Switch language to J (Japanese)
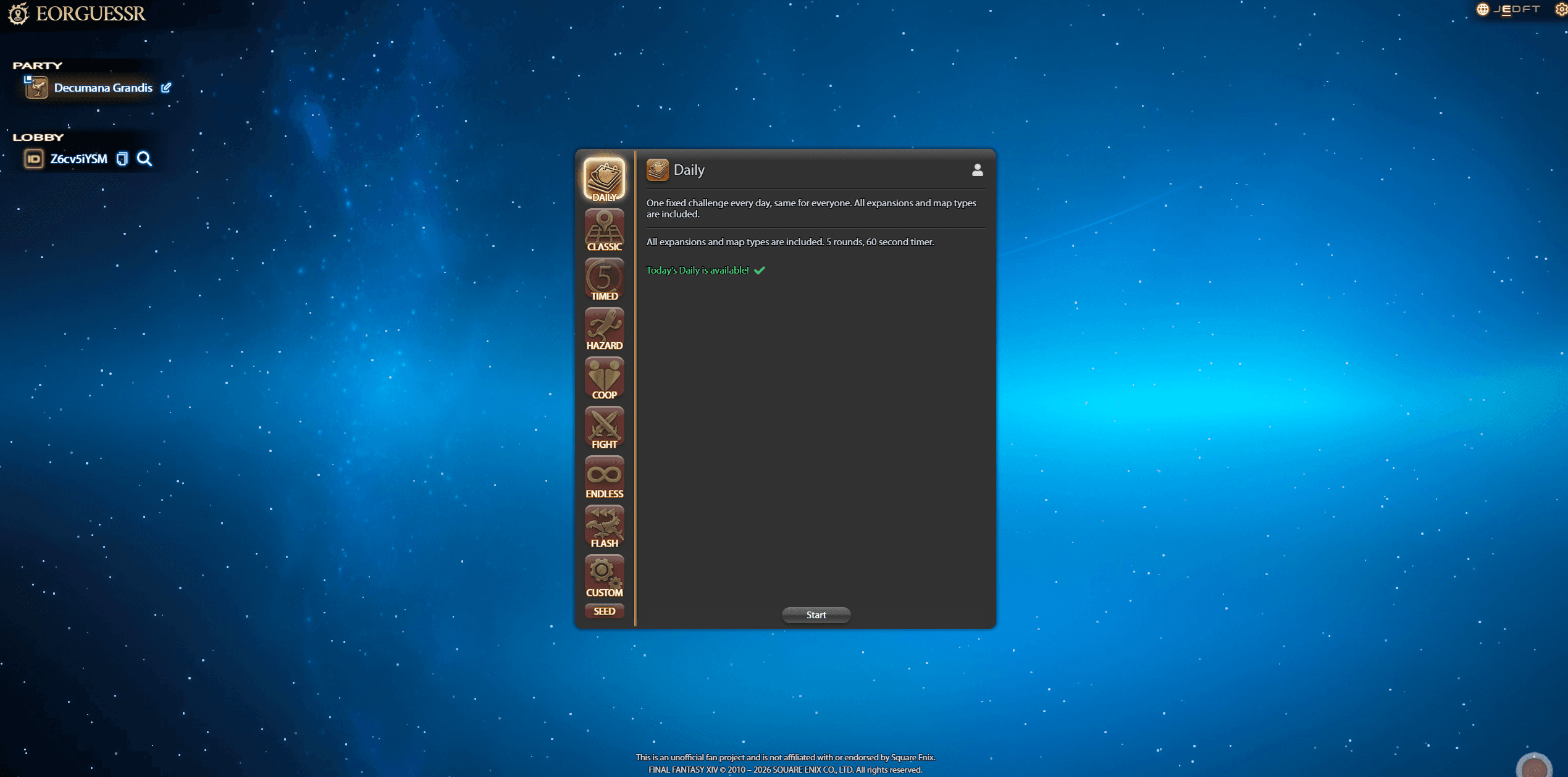Image resolution: width=1568 pixels, height=777 pixels. point(1498,9)
